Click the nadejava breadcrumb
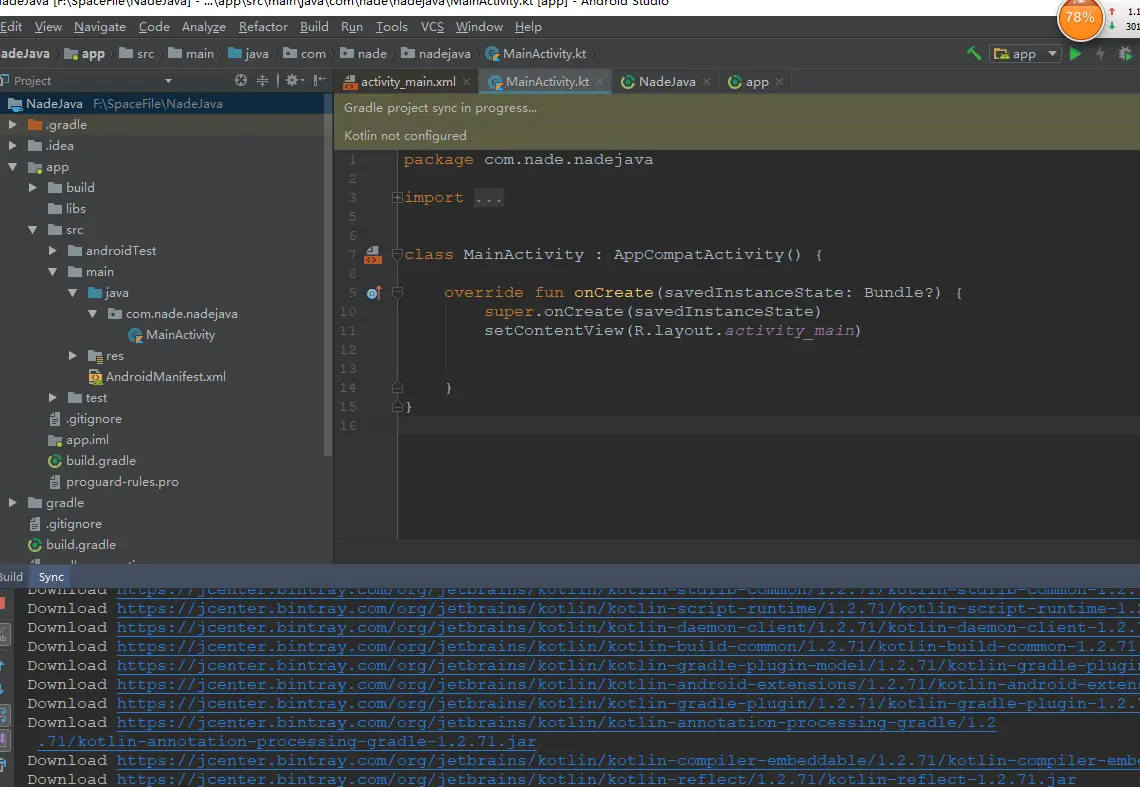 (x=436, y=54)
